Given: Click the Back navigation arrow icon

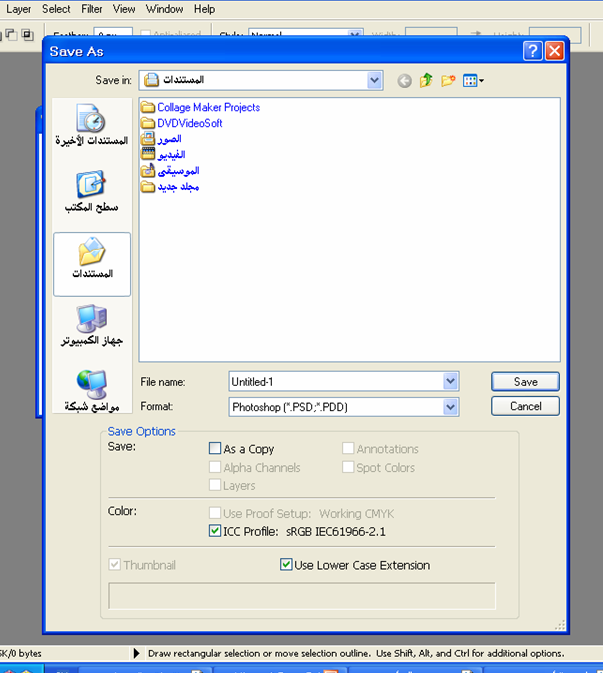Looking at the screenshot, I should click(x=405, y=80).
